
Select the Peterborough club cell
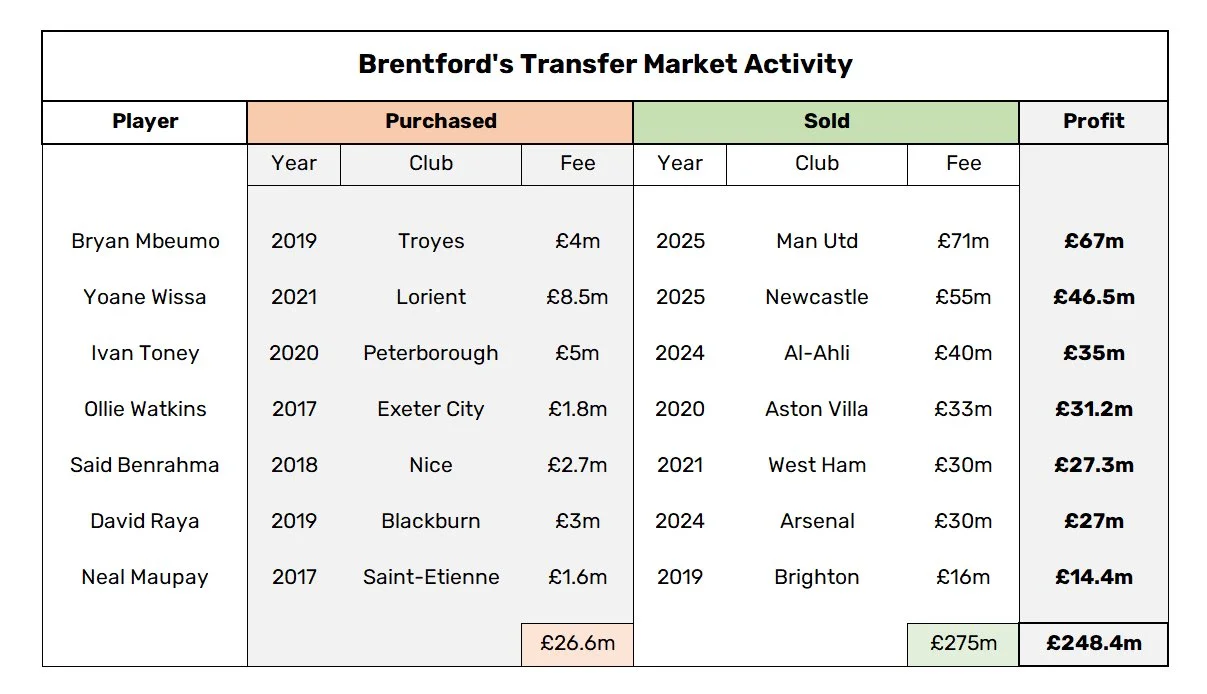(431, 353)
